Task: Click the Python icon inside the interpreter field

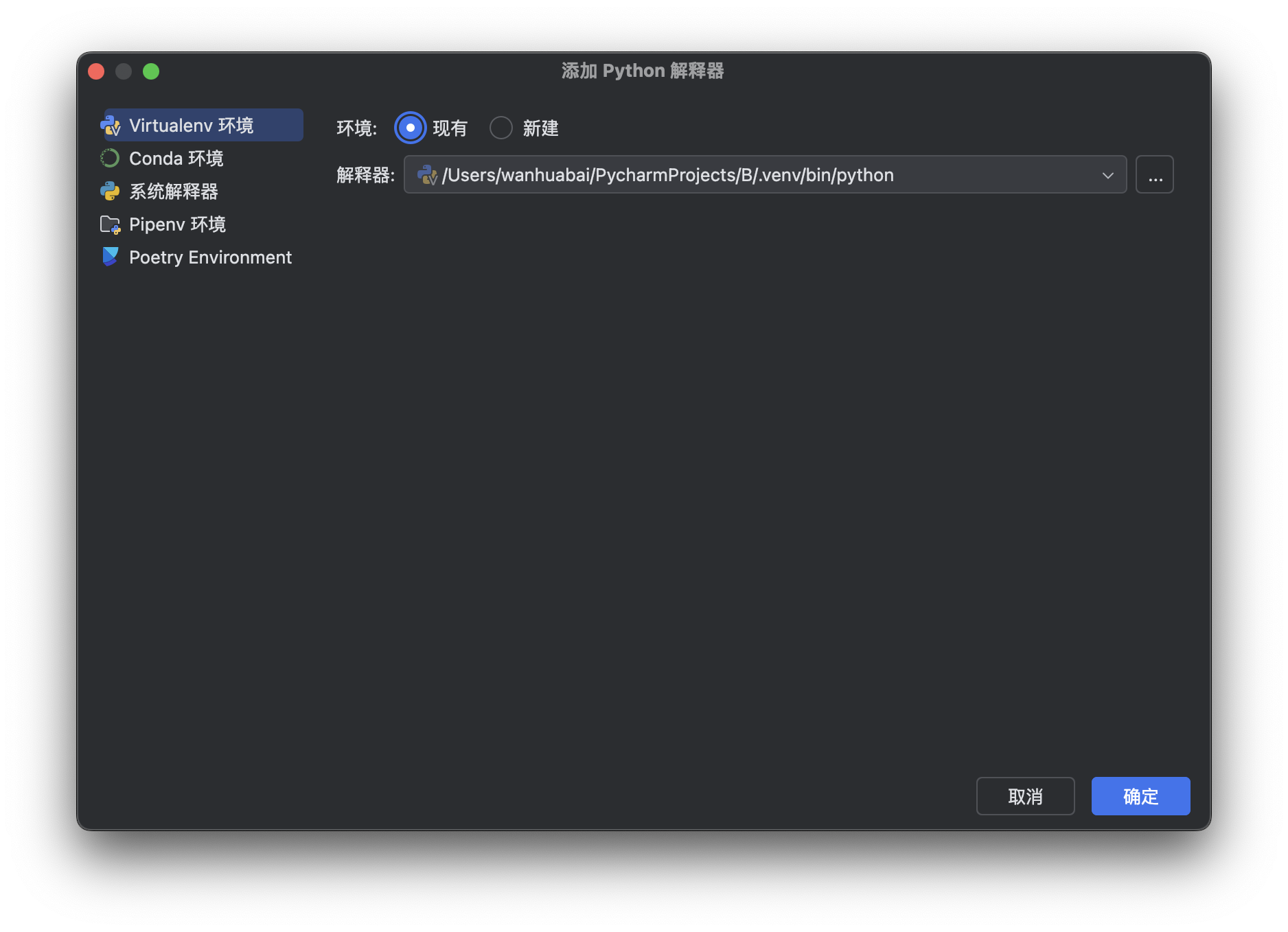Action: point(427,175)
